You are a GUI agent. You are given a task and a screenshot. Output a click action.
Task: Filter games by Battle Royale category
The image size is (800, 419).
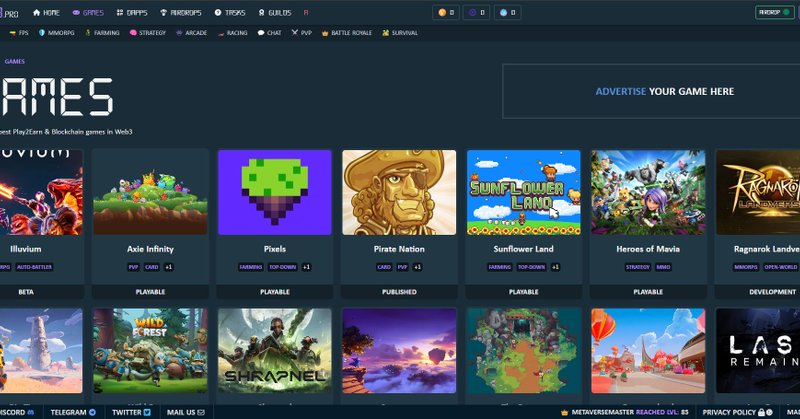coord(346,33)
